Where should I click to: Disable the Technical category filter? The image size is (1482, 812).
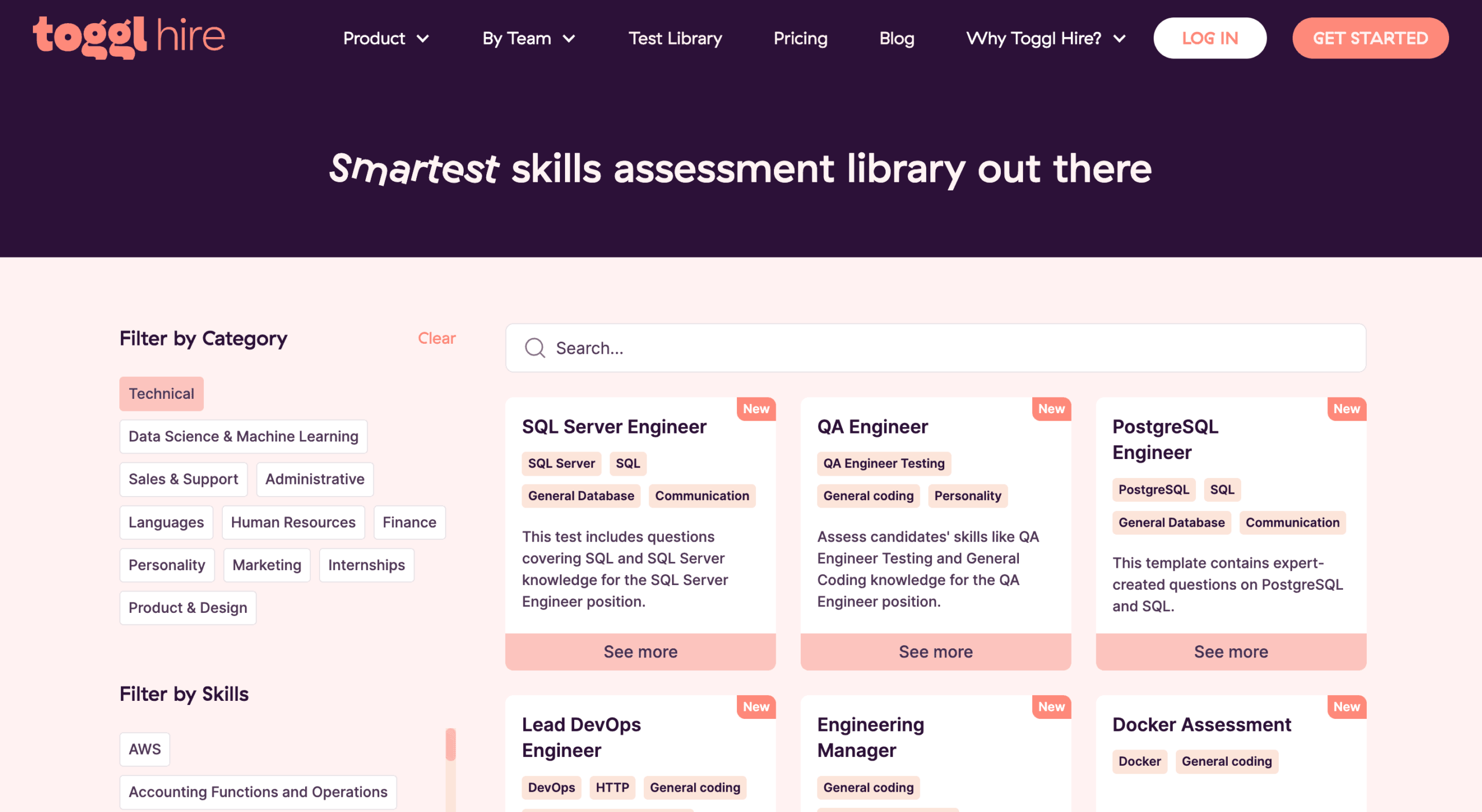click(x=161, y=394)
